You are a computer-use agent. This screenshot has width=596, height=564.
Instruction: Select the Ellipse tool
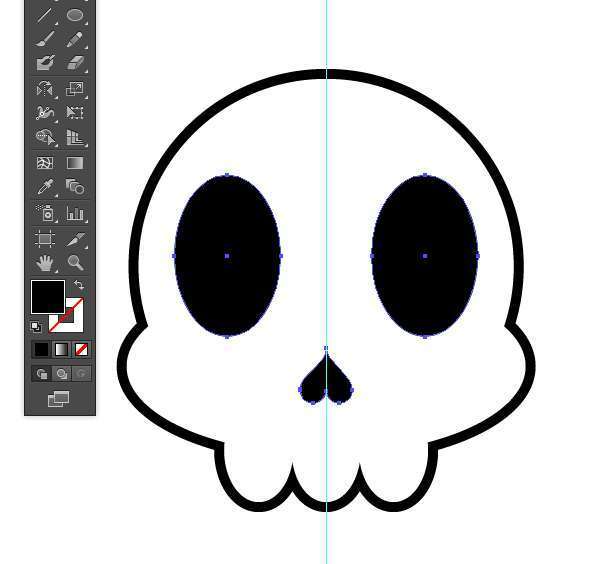(x=75, y=15)
